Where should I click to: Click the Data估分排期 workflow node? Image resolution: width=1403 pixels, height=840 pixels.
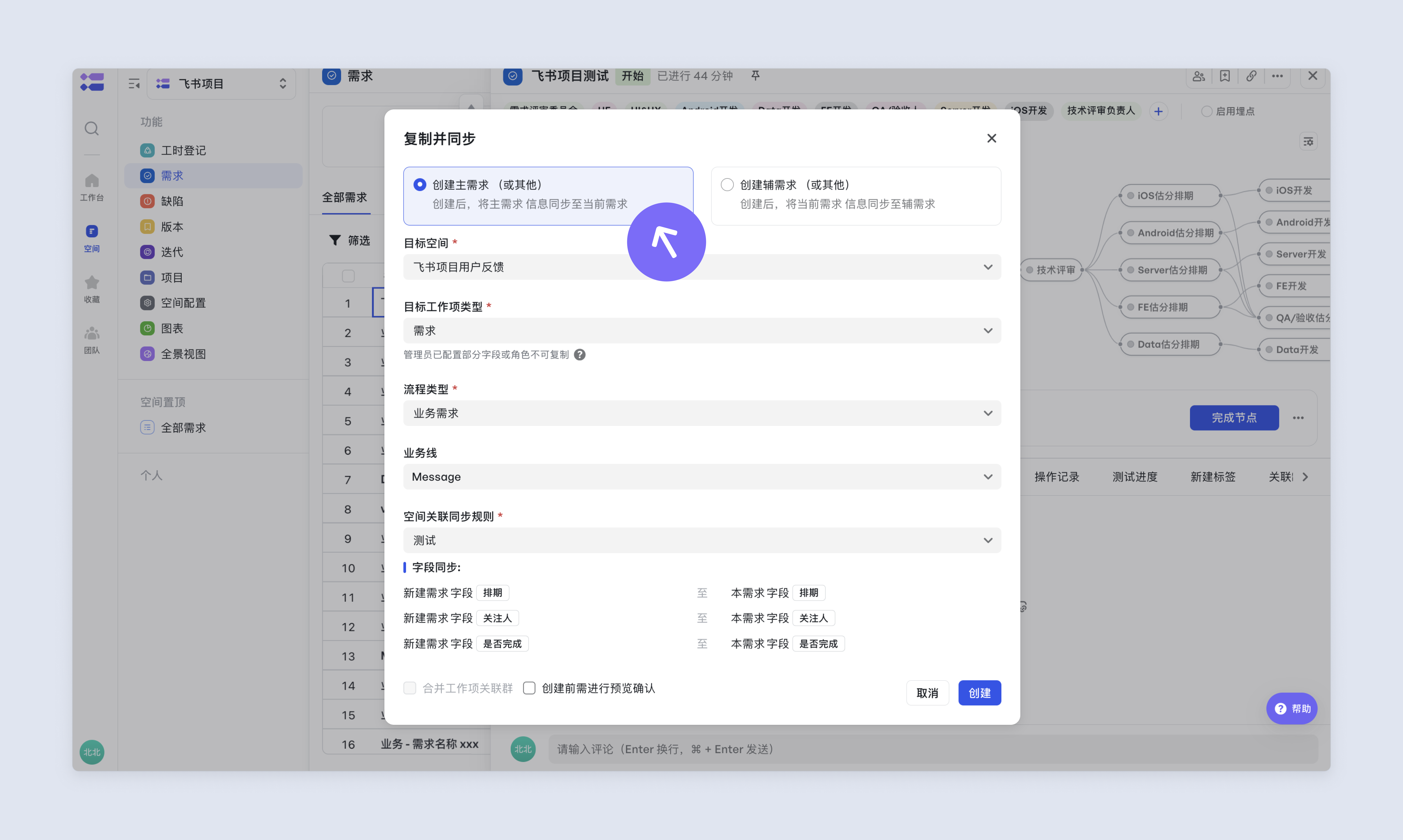[1170, 345]
